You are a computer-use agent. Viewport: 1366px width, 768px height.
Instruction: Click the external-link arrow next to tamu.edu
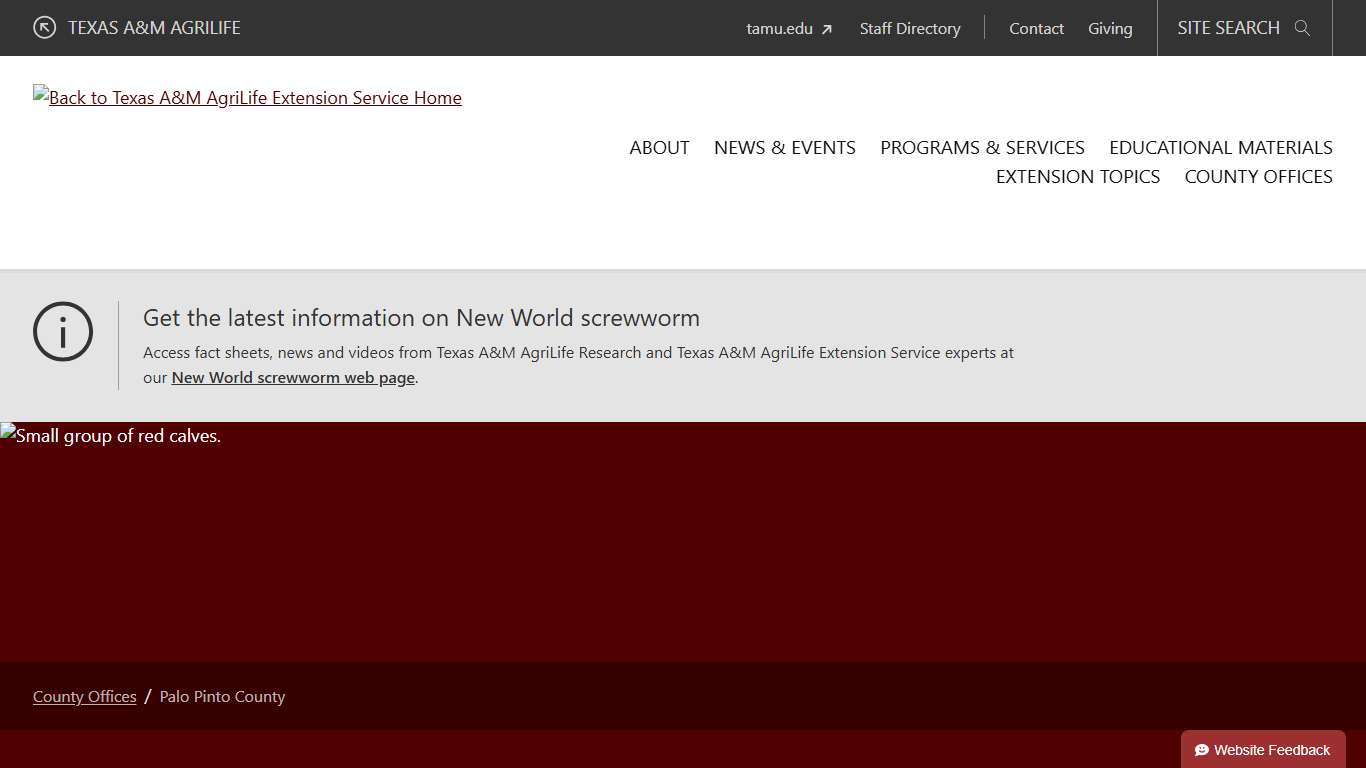point(827,30)
